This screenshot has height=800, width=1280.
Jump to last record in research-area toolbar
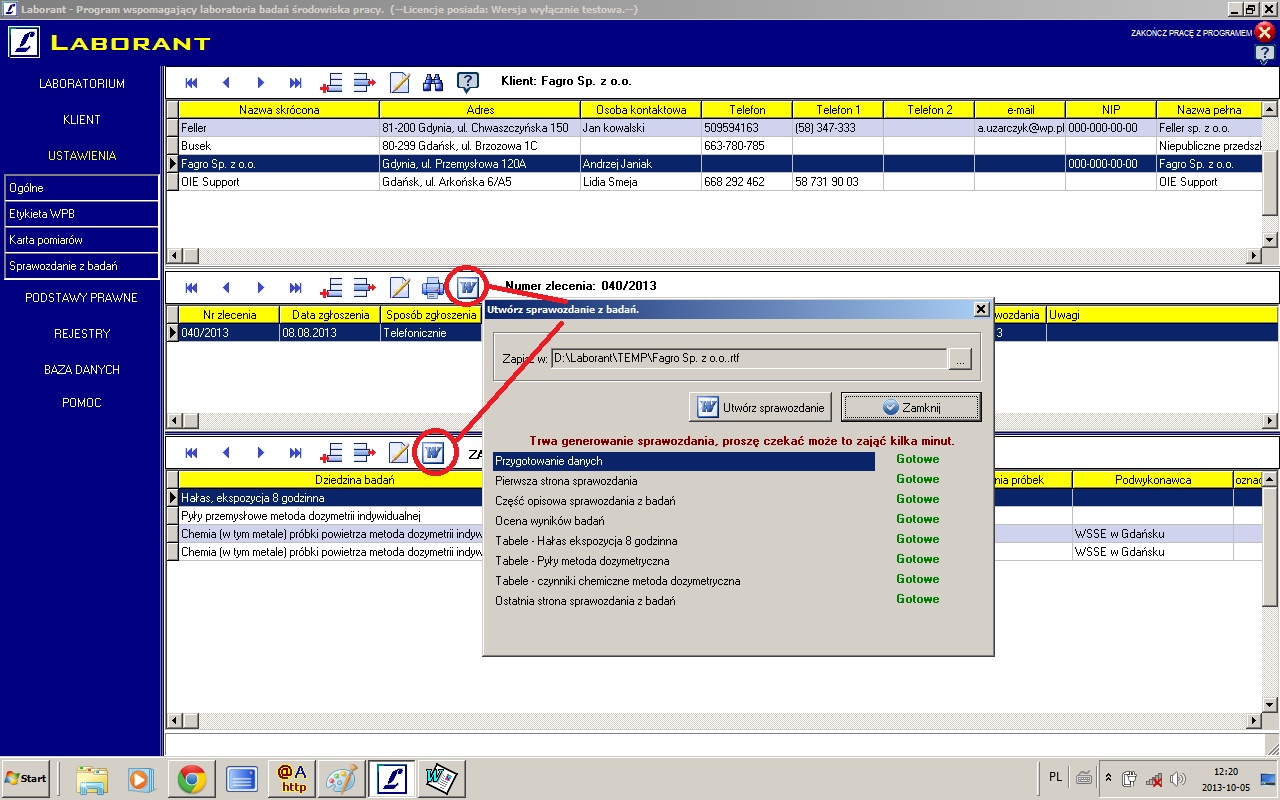click(x=296, y=453)
